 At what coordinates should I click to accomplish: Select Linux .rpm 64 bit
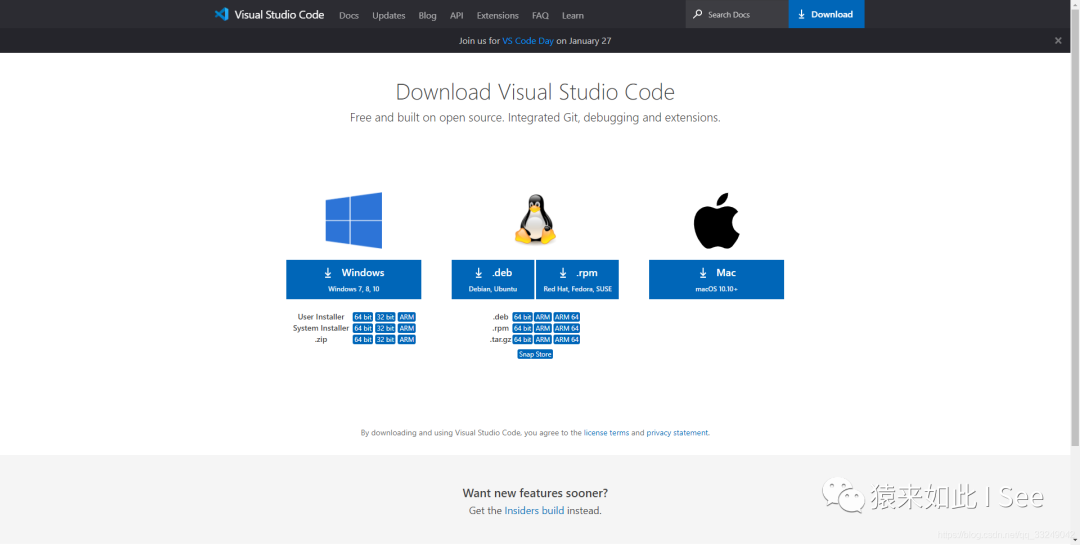522,329
